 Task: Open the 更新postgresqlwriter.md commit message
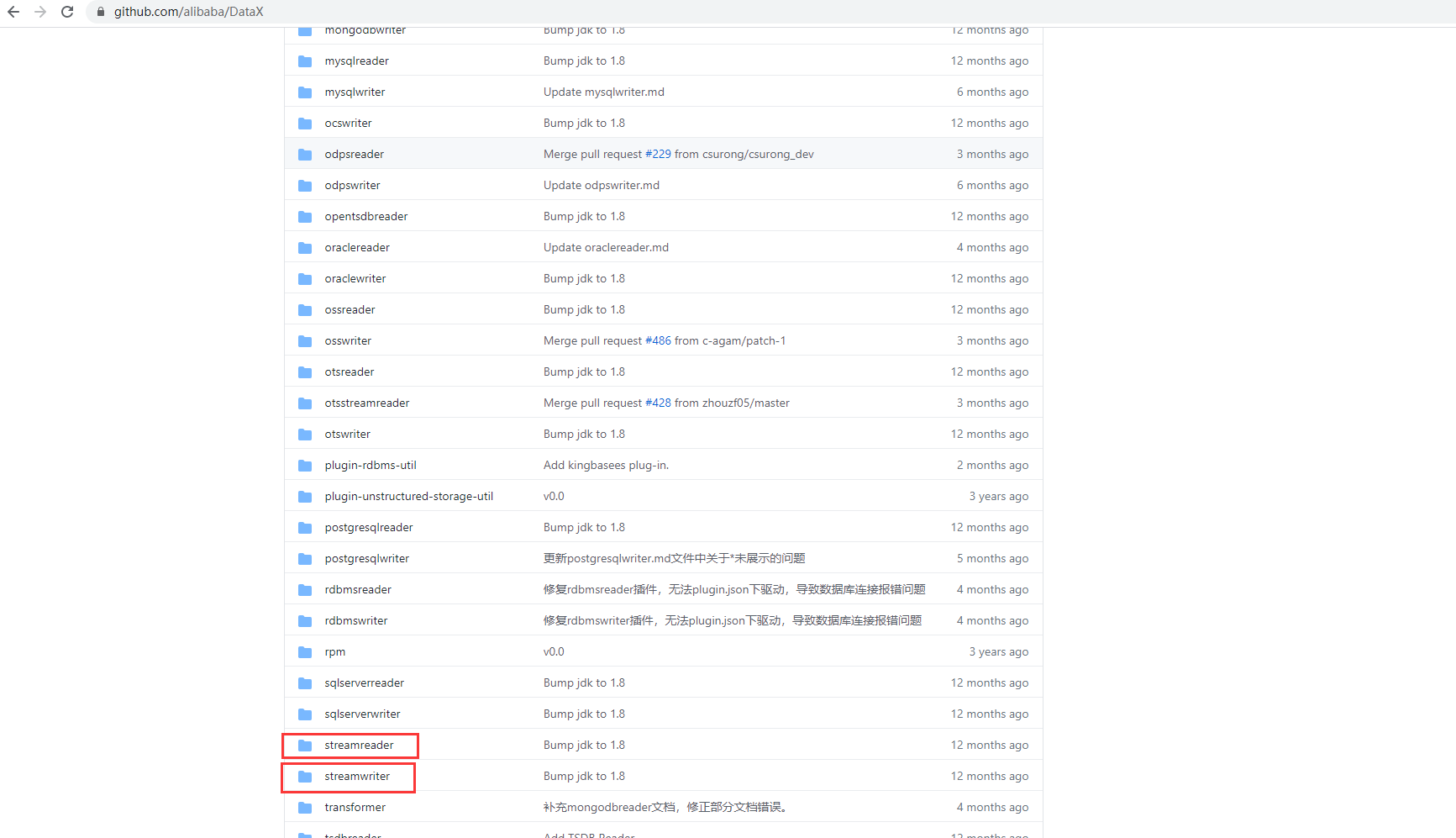coord(675,559)
